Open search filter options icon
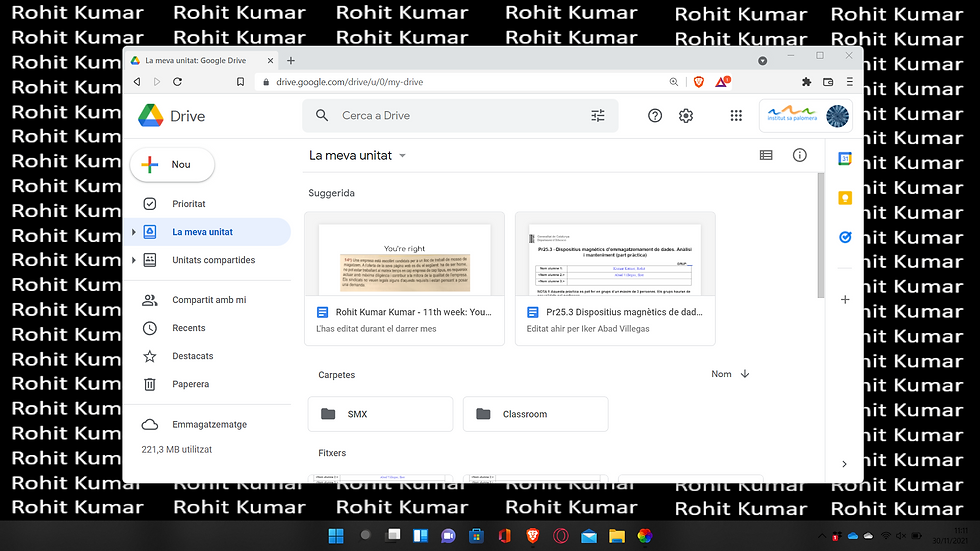The width and height of the screenshot is (980, 551). [598, 116]
